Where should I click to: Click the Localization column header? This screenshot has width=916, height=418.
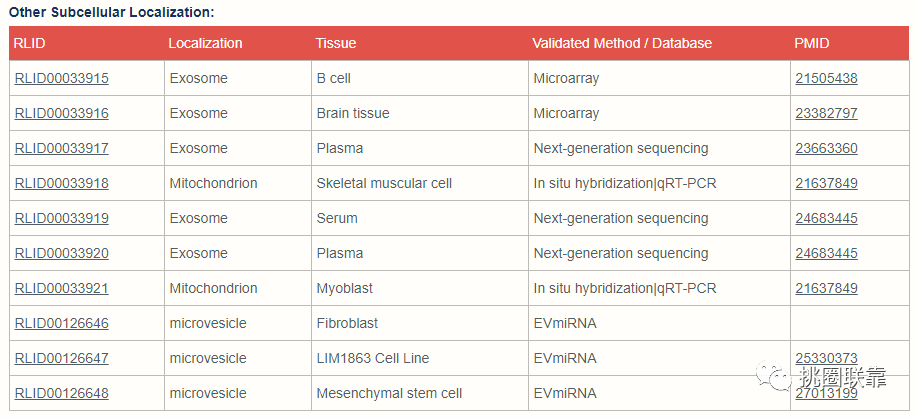click(205, 43)
